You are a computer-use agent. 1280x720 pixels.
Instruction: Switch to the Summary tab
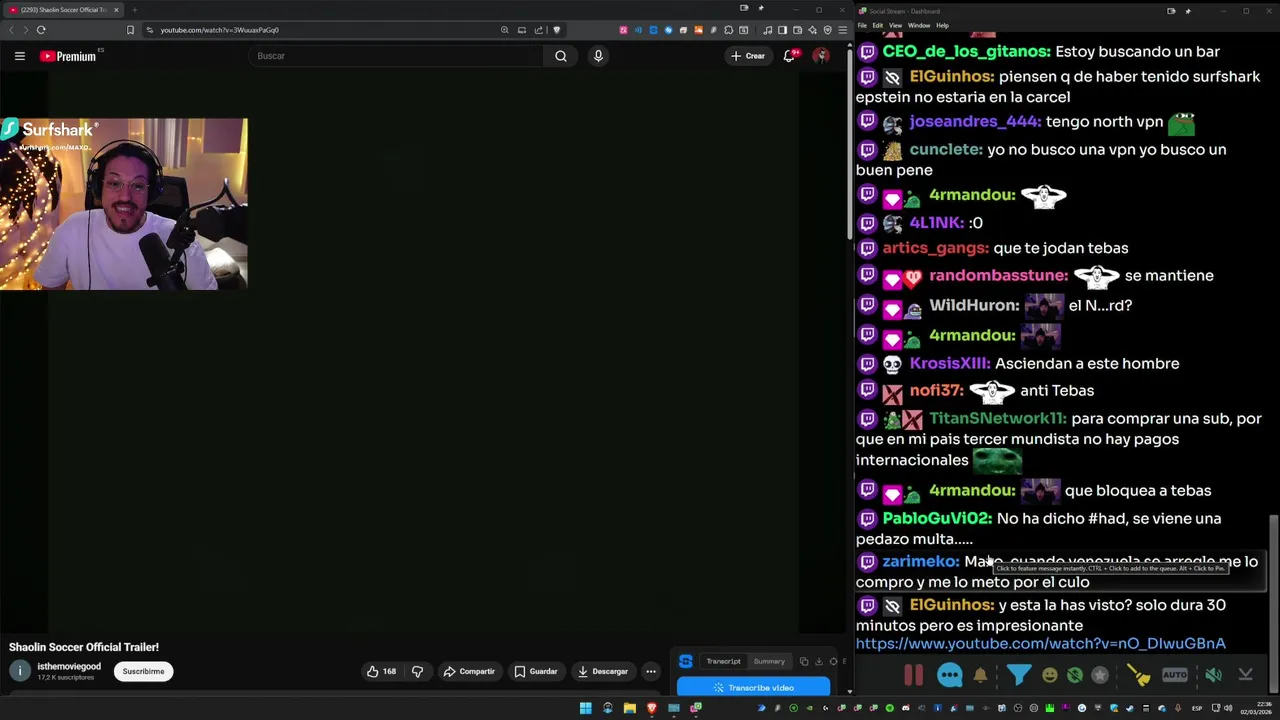tap(769, 661)
